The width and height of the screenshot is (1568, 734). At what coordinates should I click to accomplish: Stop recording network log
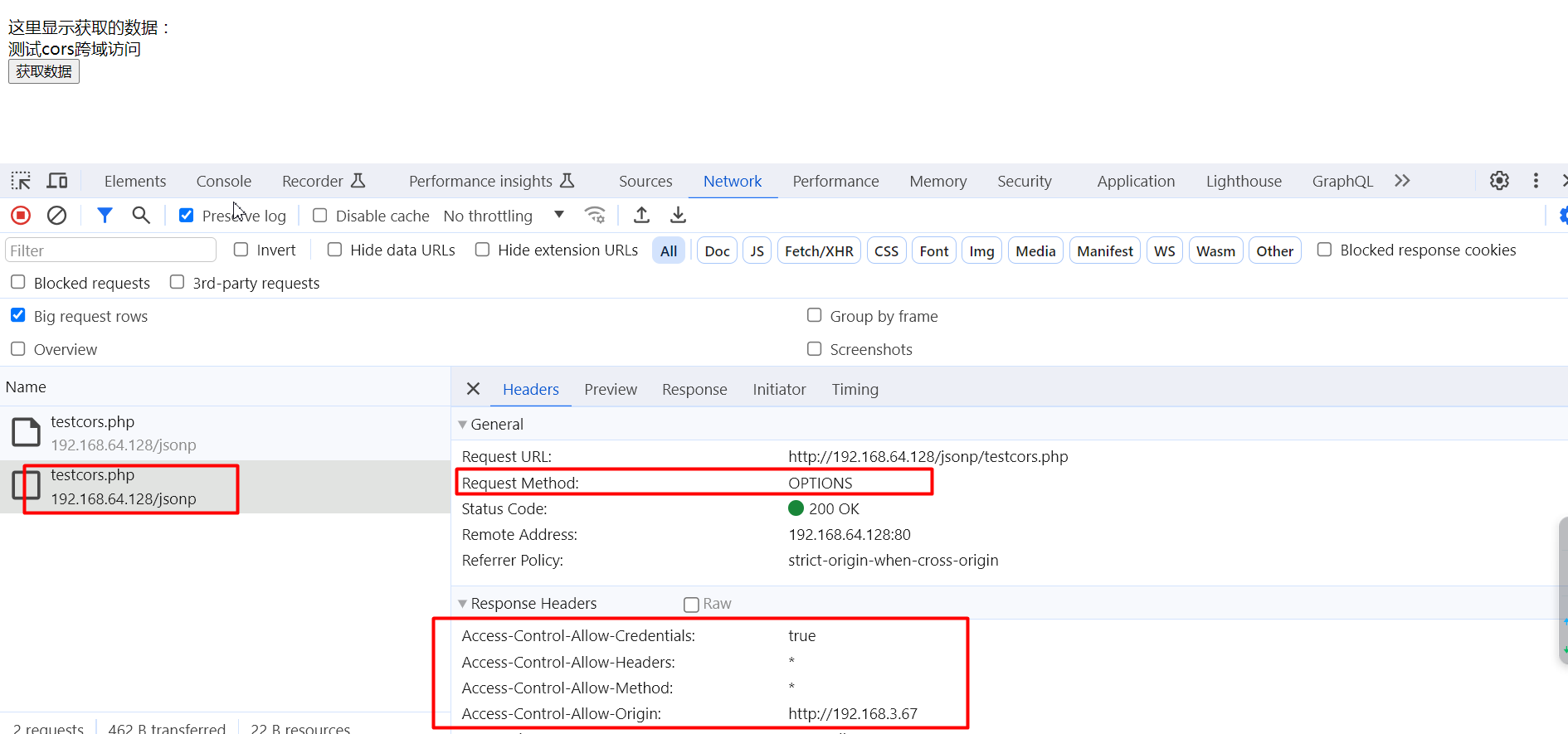pos(21,216)
